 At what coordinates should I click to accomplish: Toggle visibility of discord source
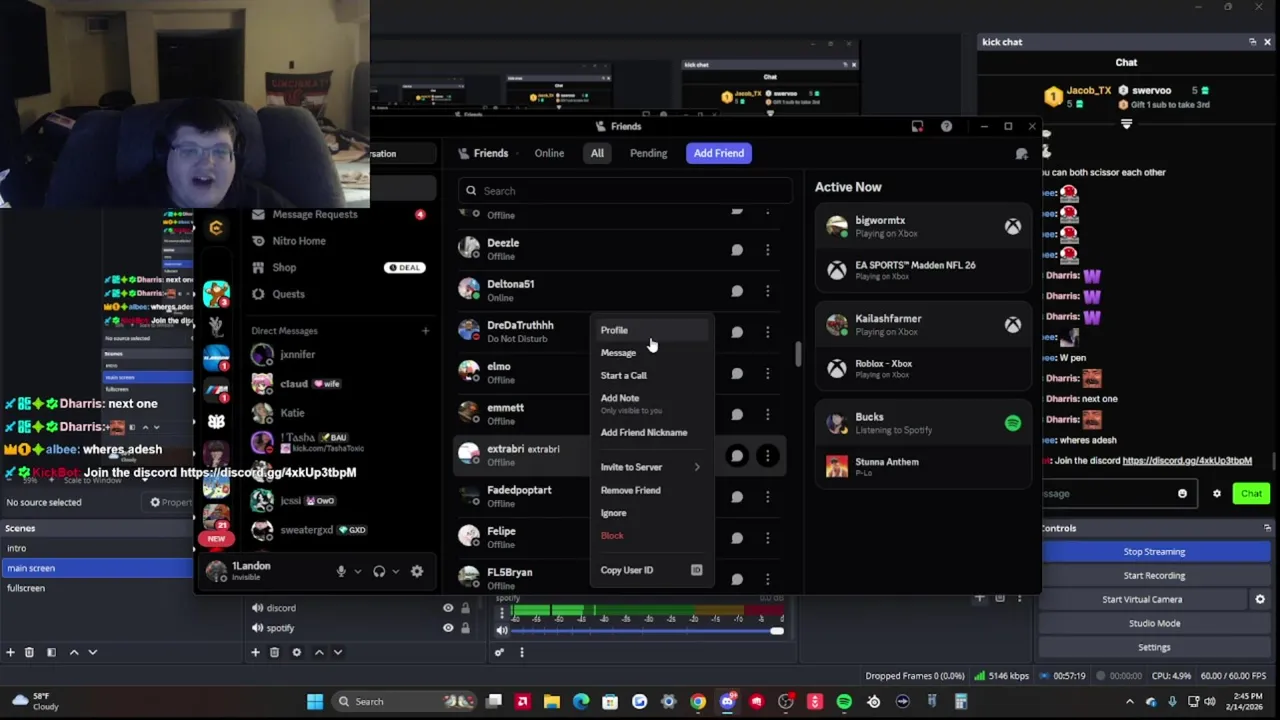pos(448,608)
